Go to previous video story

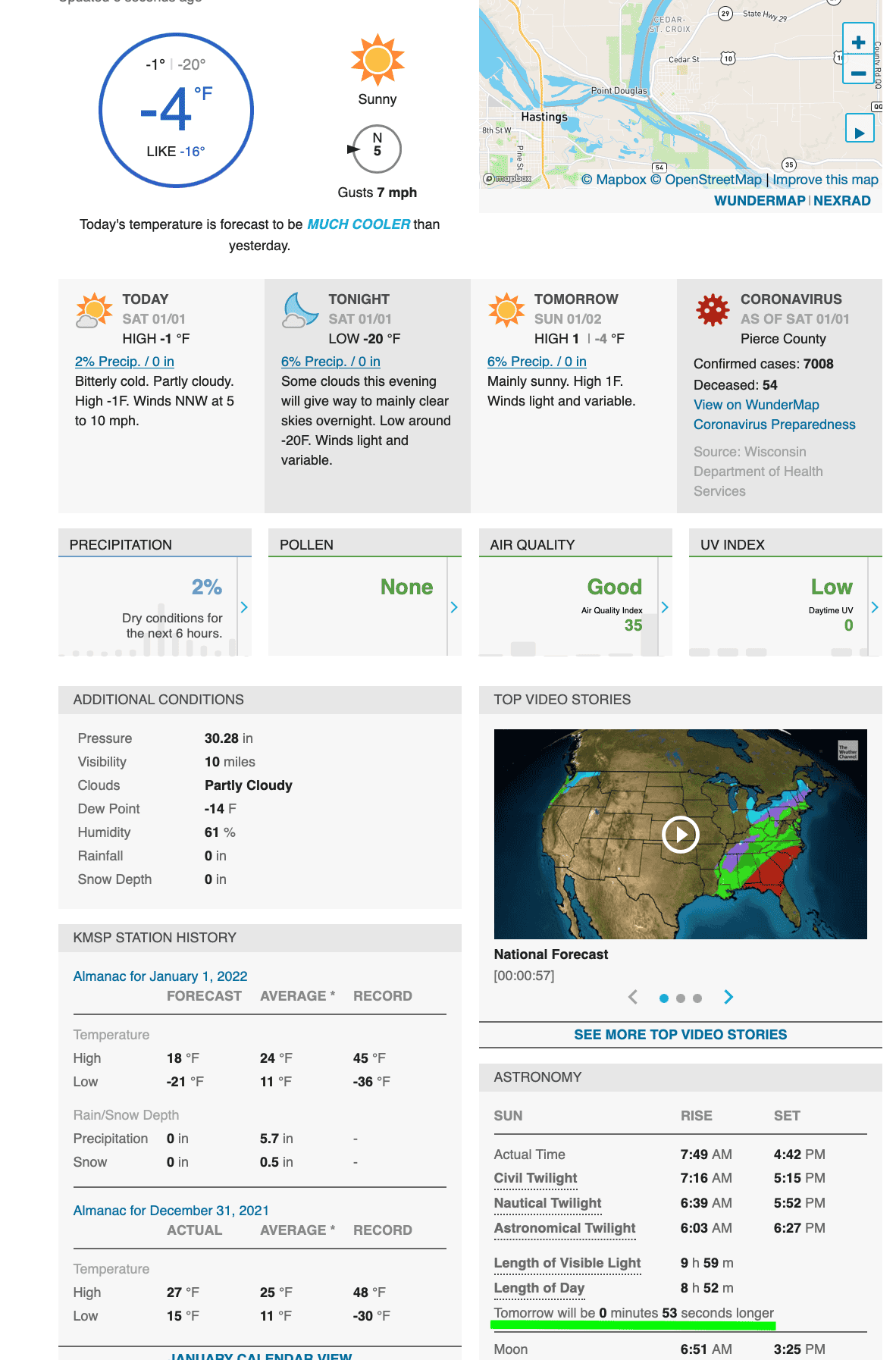click(633, 997)
